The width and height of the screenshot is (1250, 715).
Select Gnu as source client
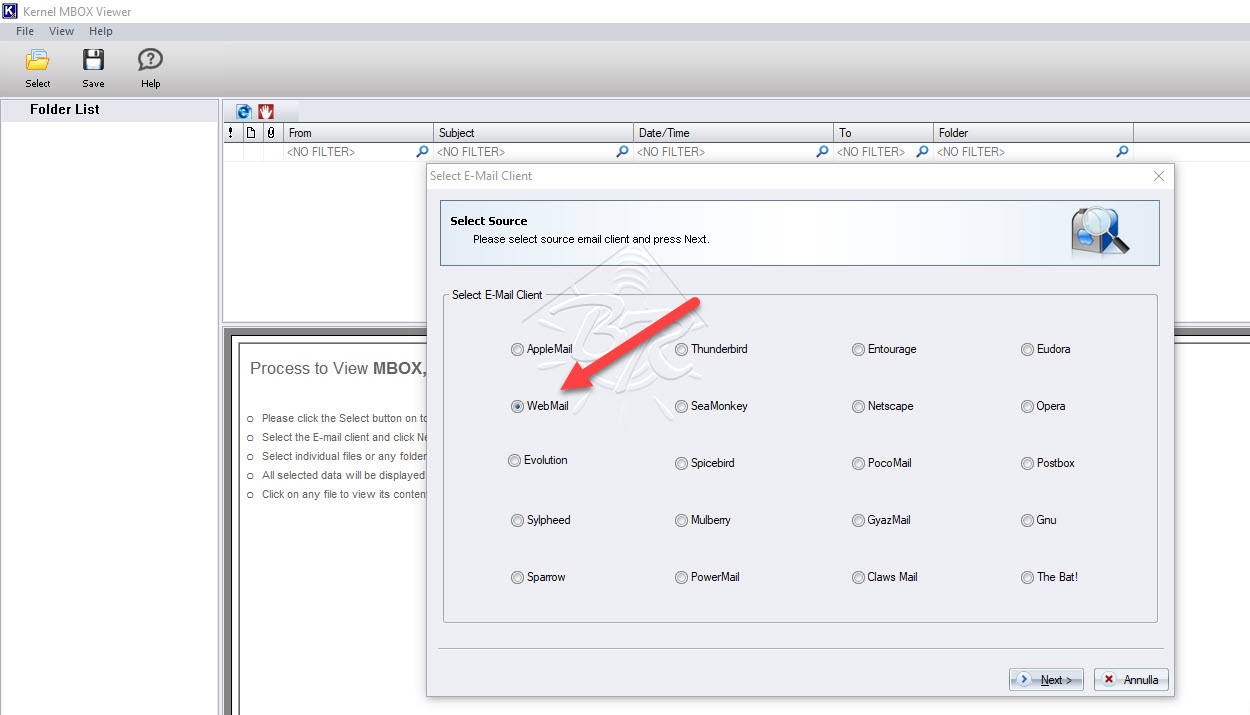[x=1027, y=520]
